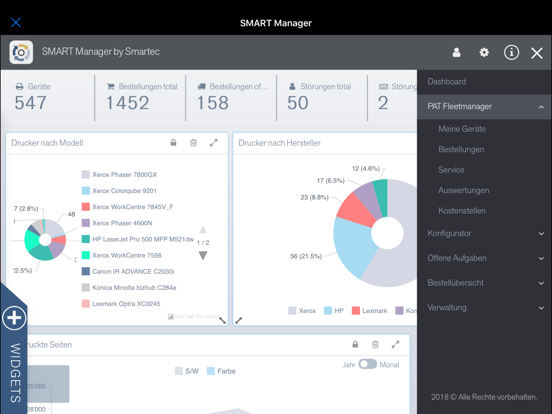Add a widget with the plus button
This screenshot has width=552, height=414.
point(14,318)
